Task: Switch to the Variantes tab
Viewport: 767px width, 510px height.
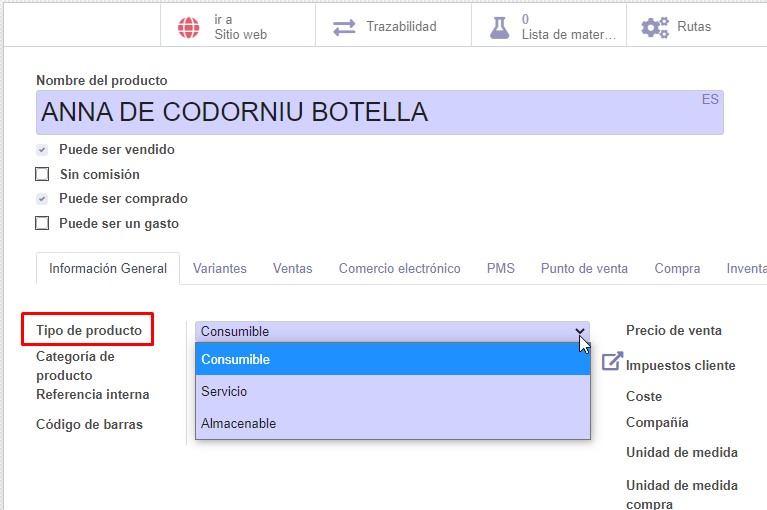Action: [x=220, y=268]
